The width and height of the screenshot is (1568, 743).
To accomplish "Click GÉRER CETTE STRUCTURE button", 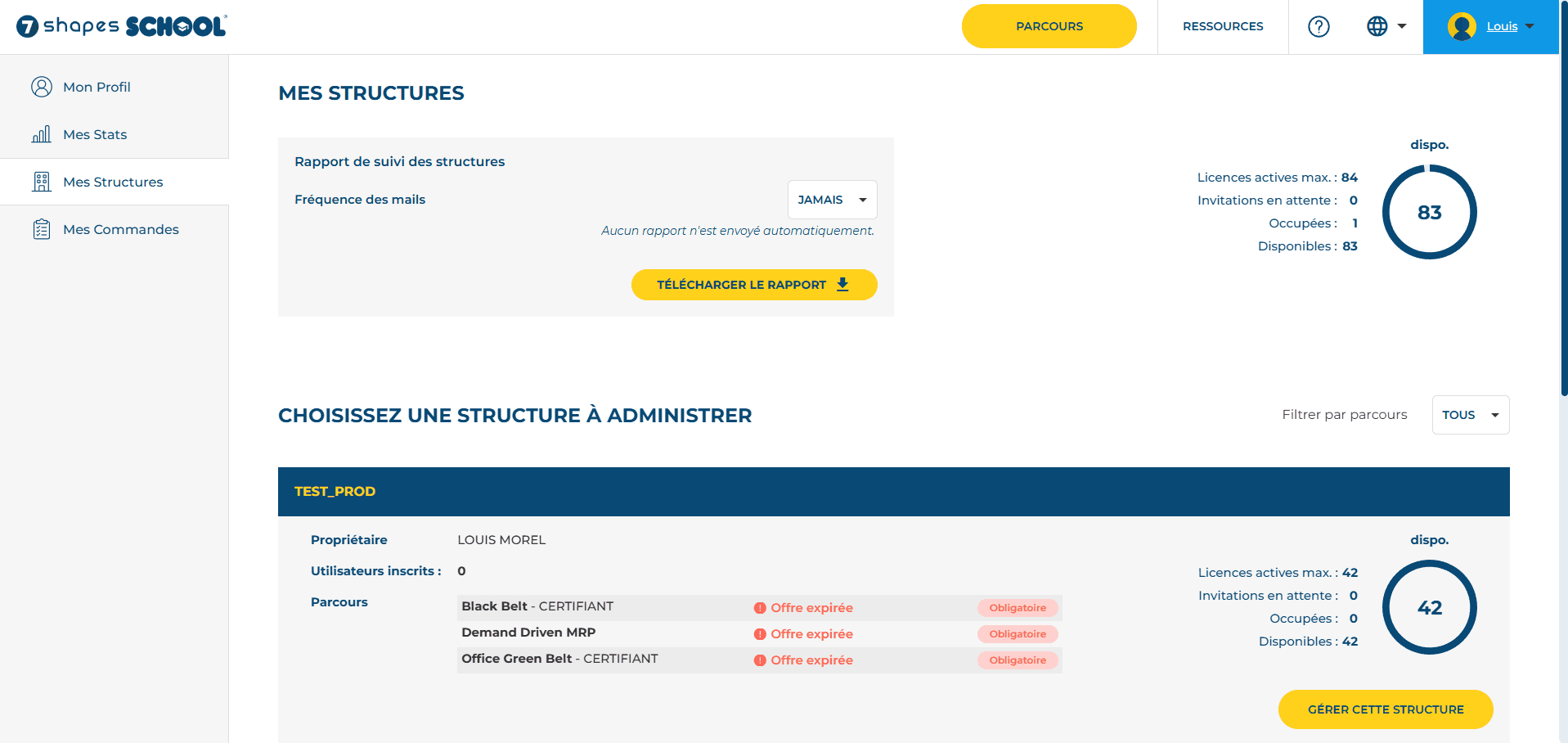I will click(x=1386, y=709).
